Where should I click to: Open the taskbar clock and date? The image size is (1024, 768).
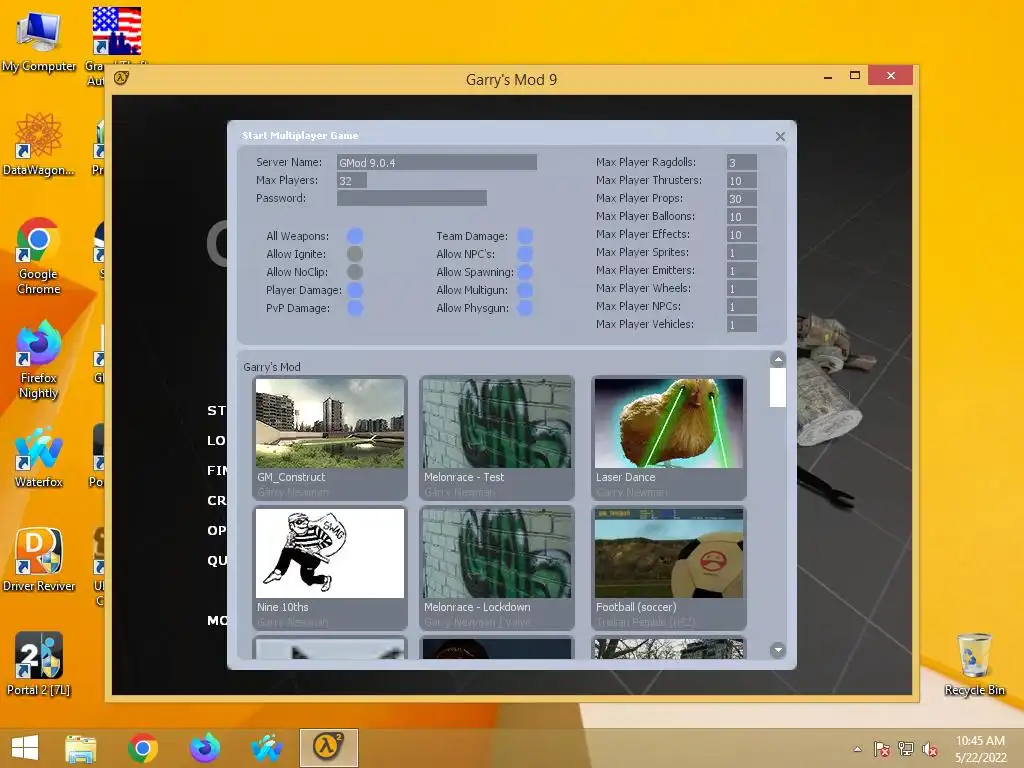click(980, 749)
